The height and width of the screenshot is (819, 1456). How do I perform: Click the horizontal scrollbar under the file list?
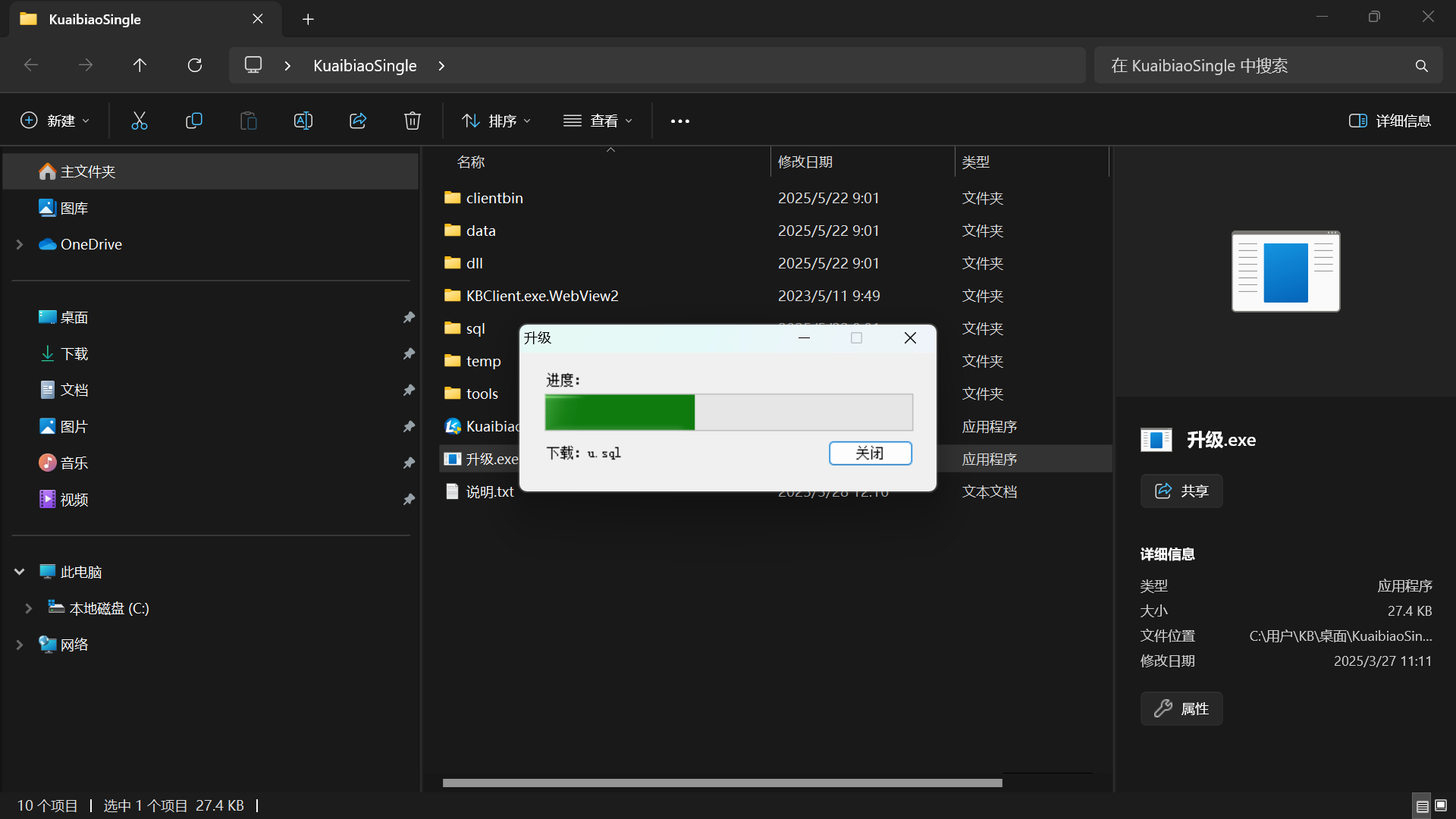point(722,783)
